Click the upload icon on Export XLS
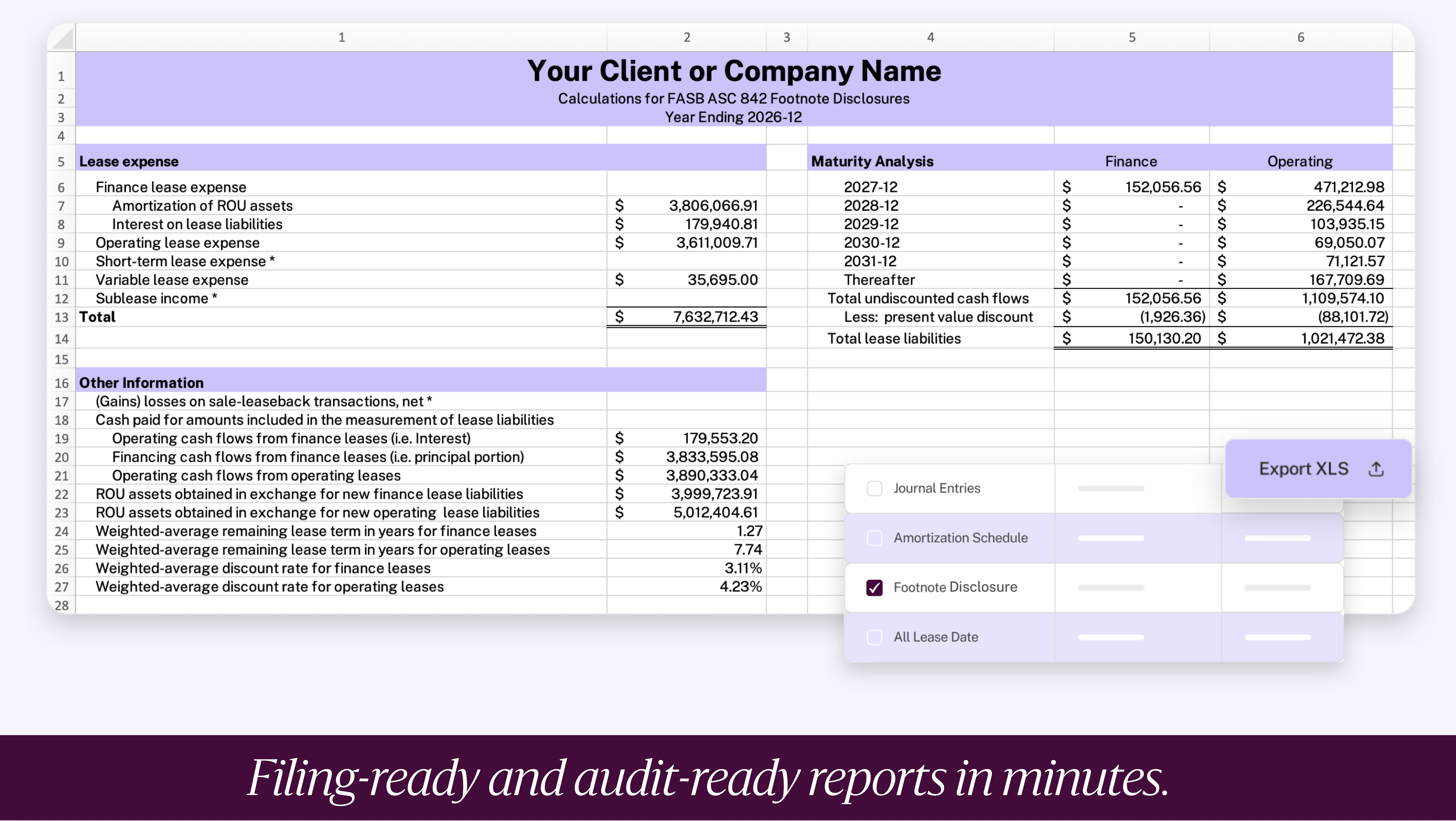This screenshot has height=821, width=1456. coord(1376,469)
